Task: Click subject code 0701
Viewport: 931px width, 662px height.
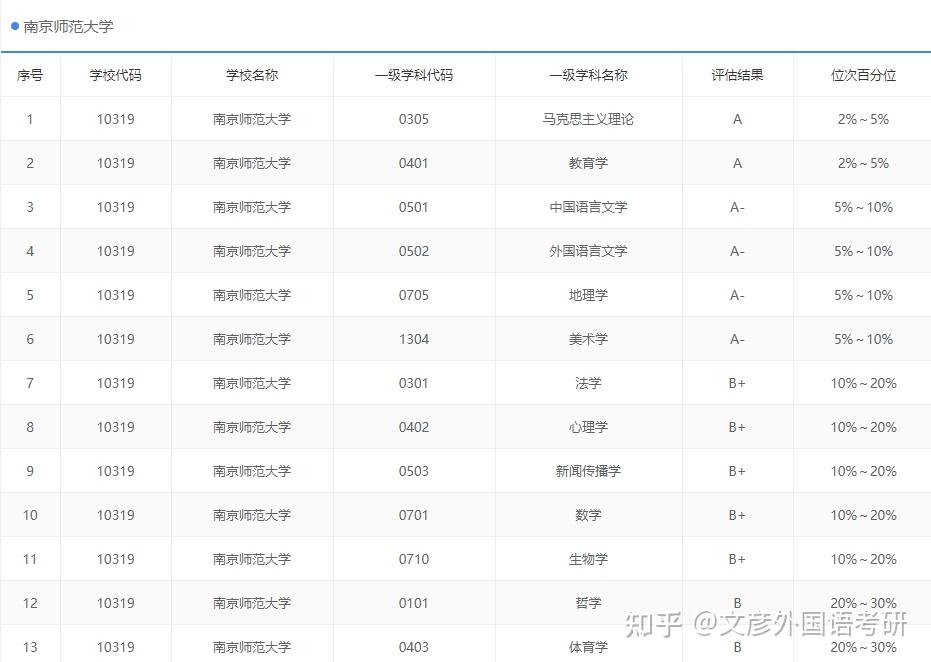Action: pos(414,515)
